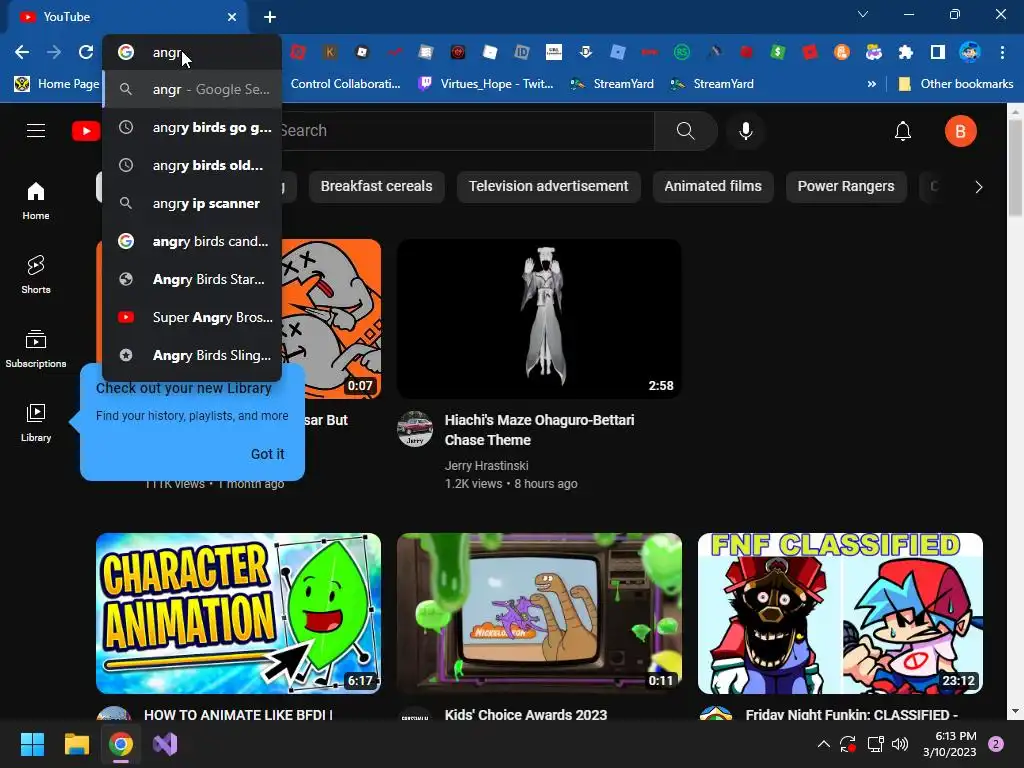Show hidden bookmarks with double chevron
Screen dimensions: 1024x768
click(x=871, y=84)
